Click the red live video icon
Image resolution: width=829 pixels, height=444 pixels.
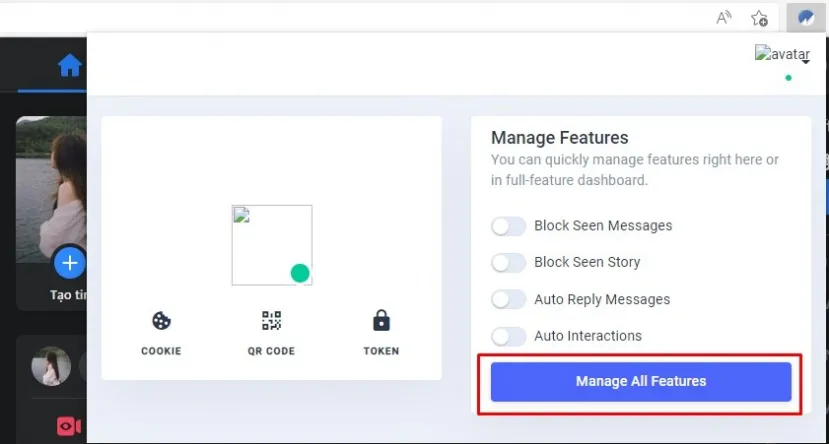point(69,426)
